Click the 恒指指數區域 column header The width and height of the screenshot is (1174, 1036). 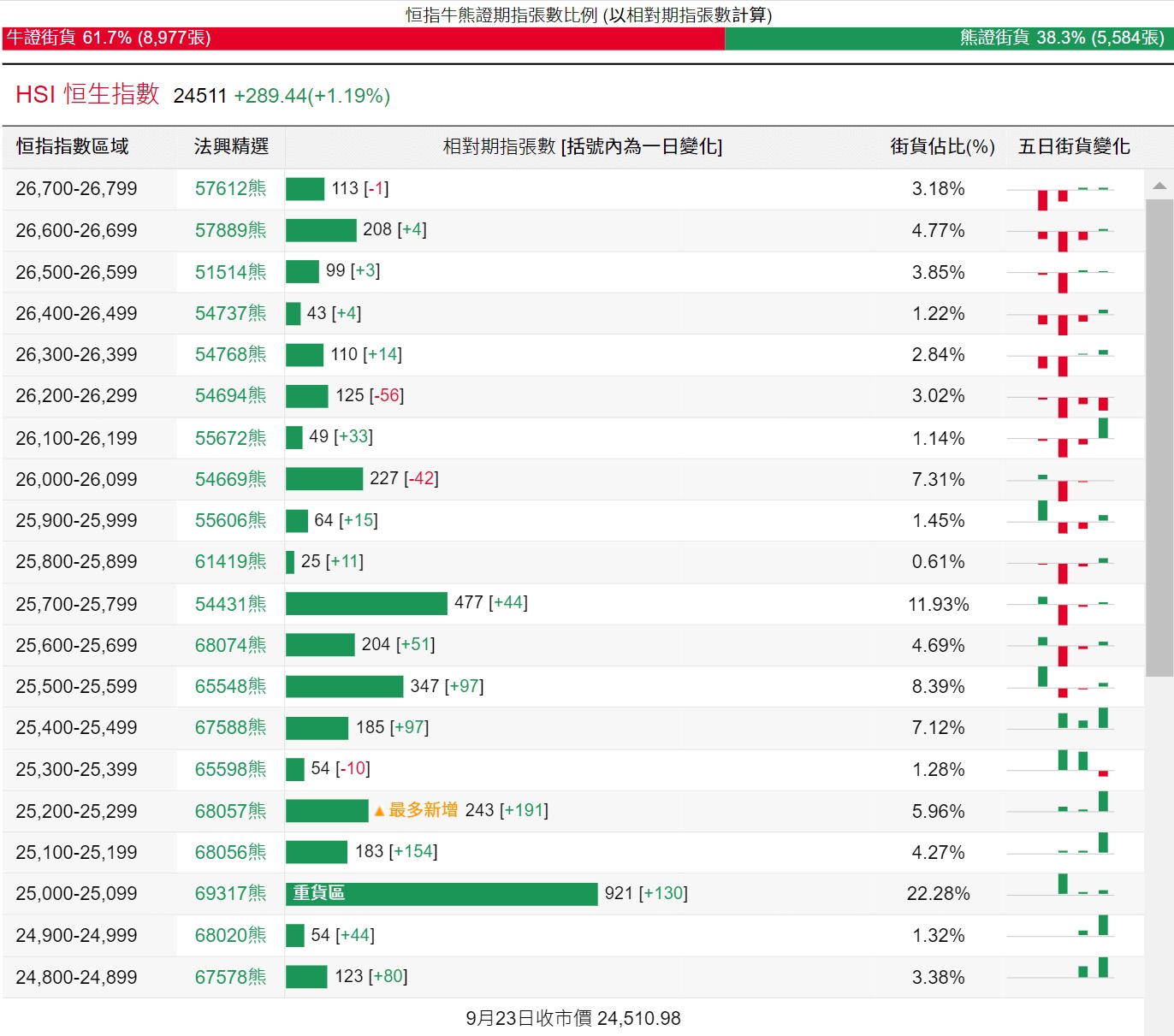coord(72,147)
